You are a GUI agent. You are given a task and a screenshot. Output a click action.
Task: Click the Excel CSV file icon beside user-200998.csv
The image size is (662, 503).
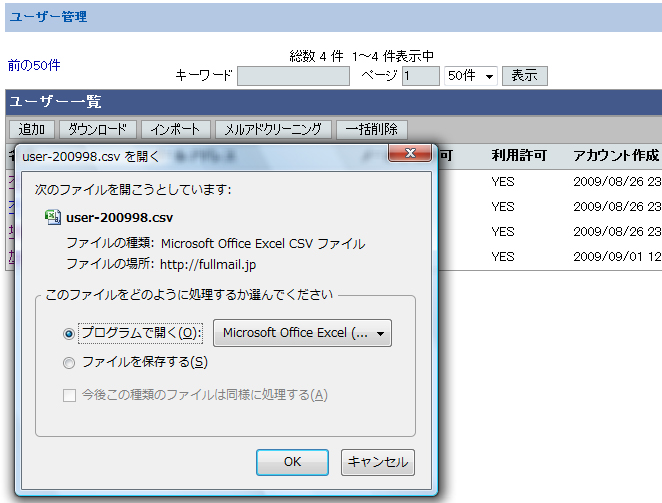53,217
